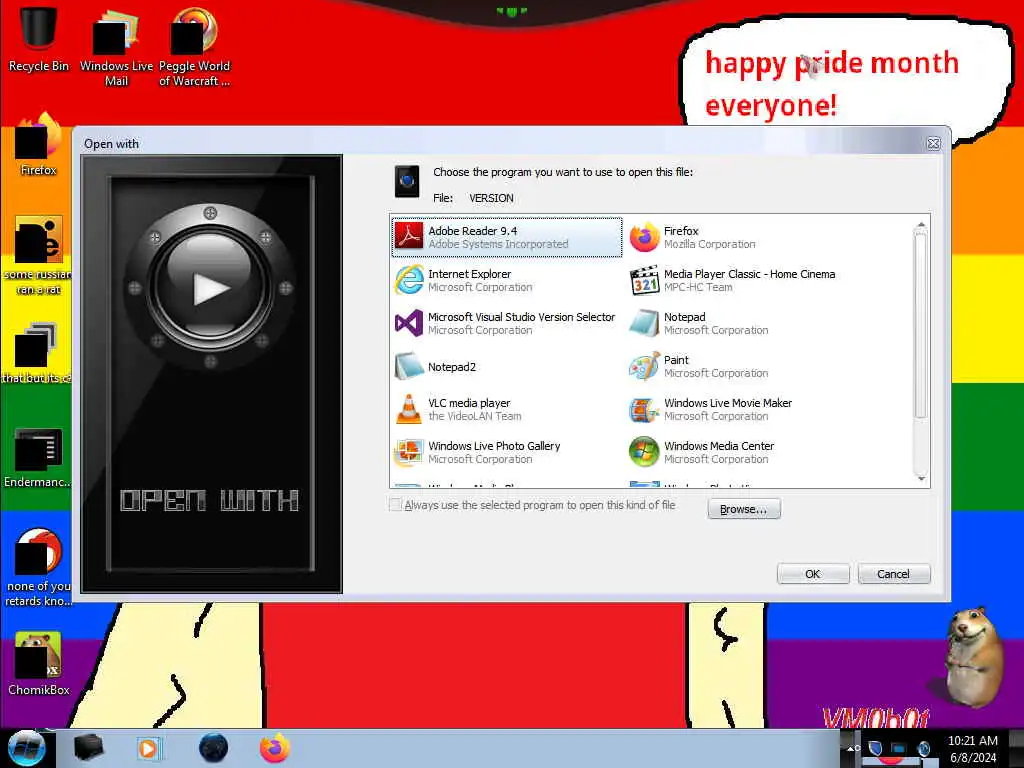Select Media Player Classic Home Cinema icon
The height and width of the screenshot is (768, 1024).
click(x=645, y=280)
